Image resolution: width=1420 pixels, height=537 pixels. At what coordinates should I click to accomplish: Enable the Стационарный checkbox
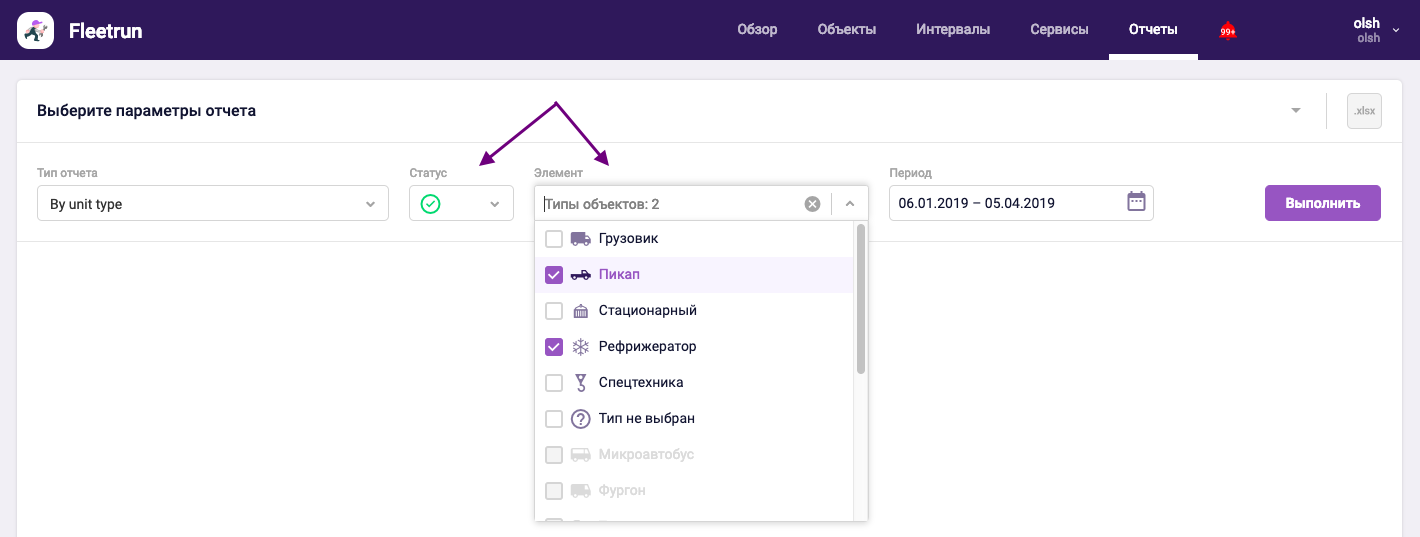pyautogui.click(x=554, y=311)
